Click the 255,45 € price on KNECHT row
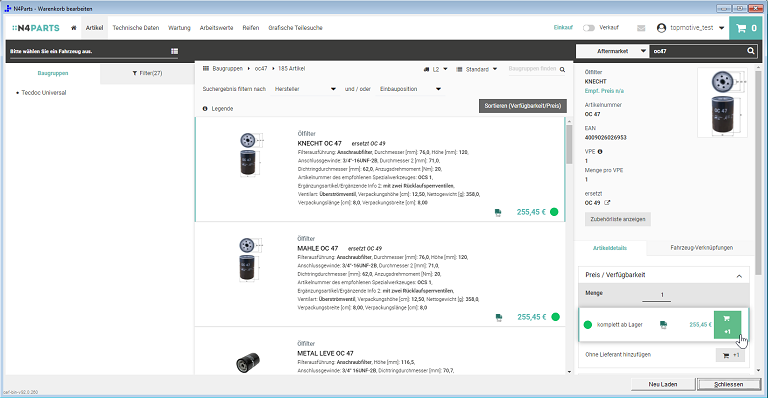Viewport: 768px width, 398px height. coord(531,212)
